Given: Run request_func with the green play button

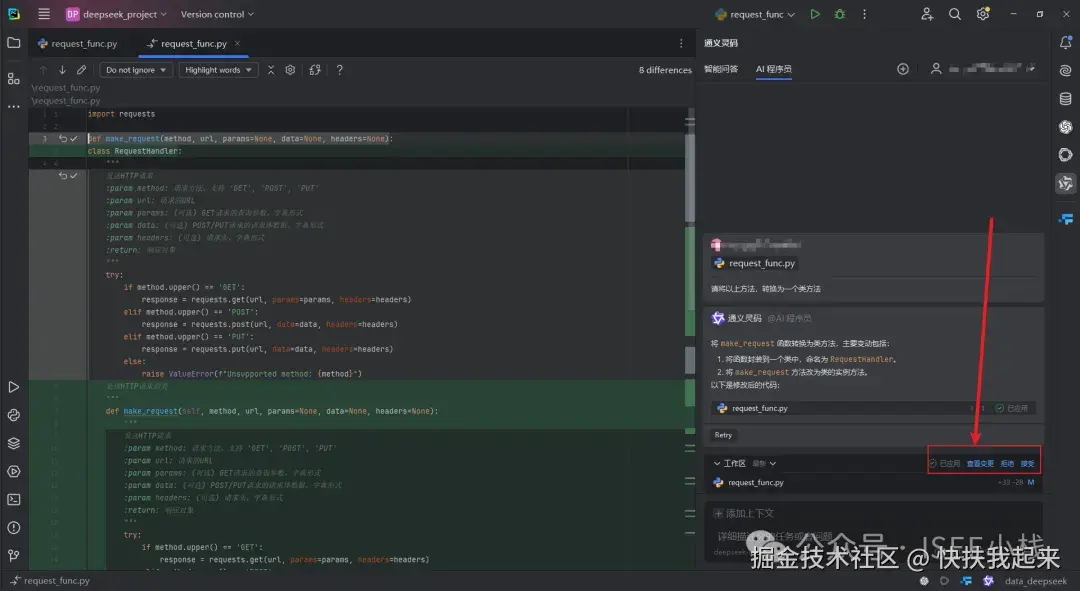Looking at the screenshot, I should [815, 14].
